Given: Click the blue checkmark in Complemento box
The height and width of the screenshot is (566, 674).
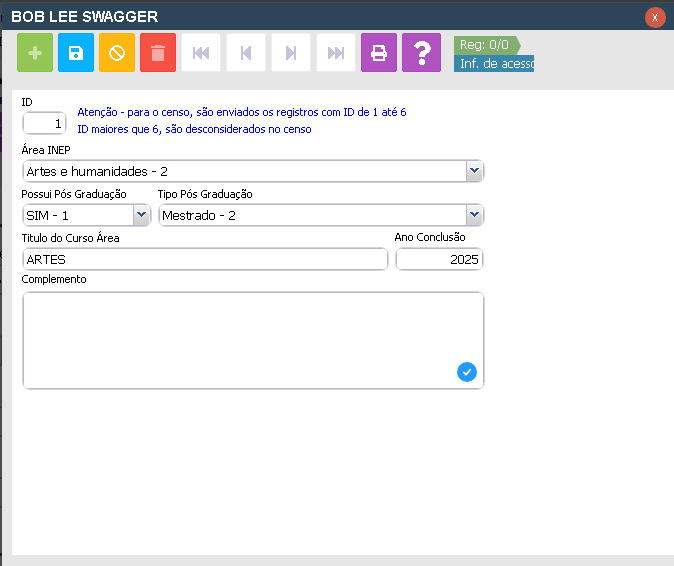Looking at the screenshot, I should coord(467,372).
